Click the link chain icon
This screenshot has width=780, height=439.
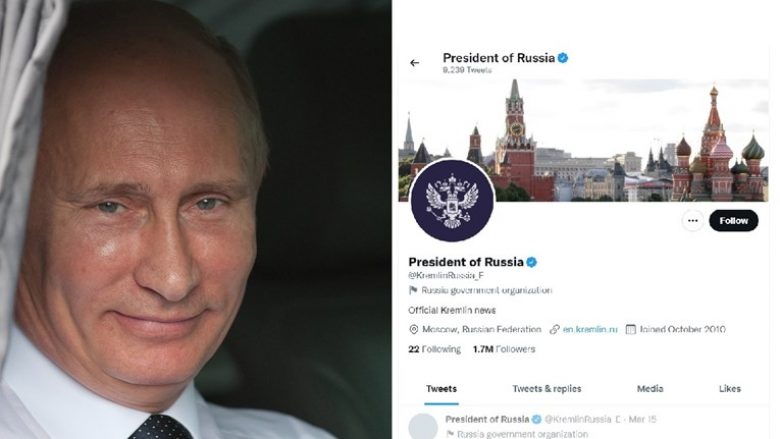tap(554, 329)
